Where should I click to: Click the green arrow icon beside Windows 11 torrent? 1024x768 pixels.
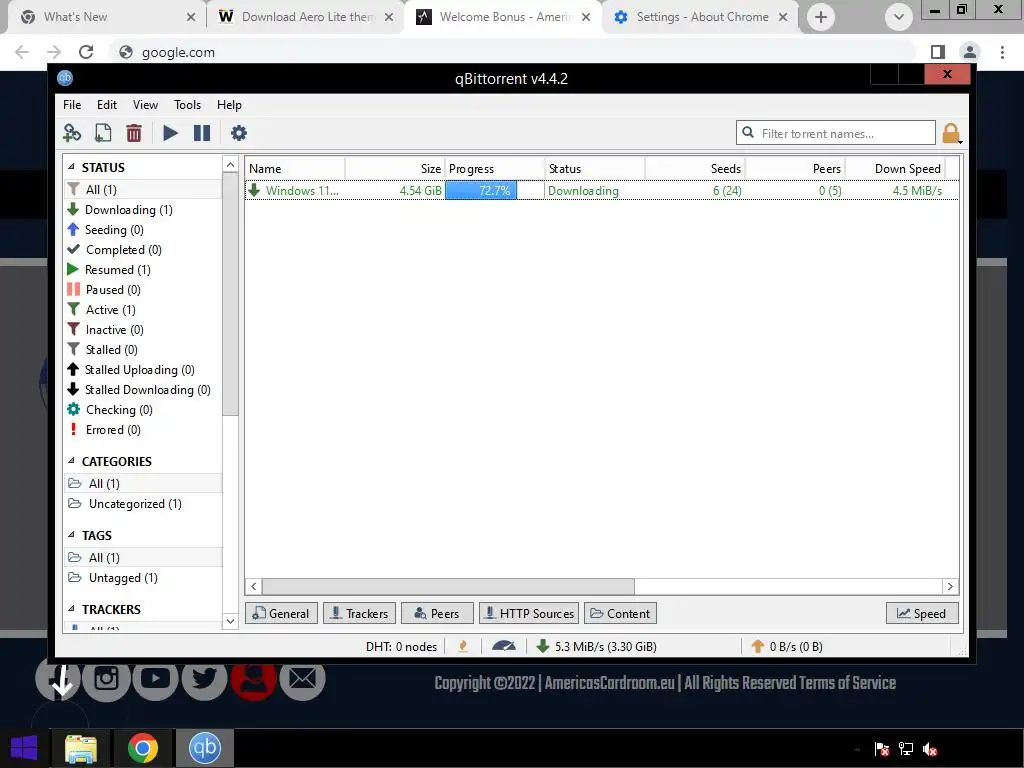coord(254,190)
